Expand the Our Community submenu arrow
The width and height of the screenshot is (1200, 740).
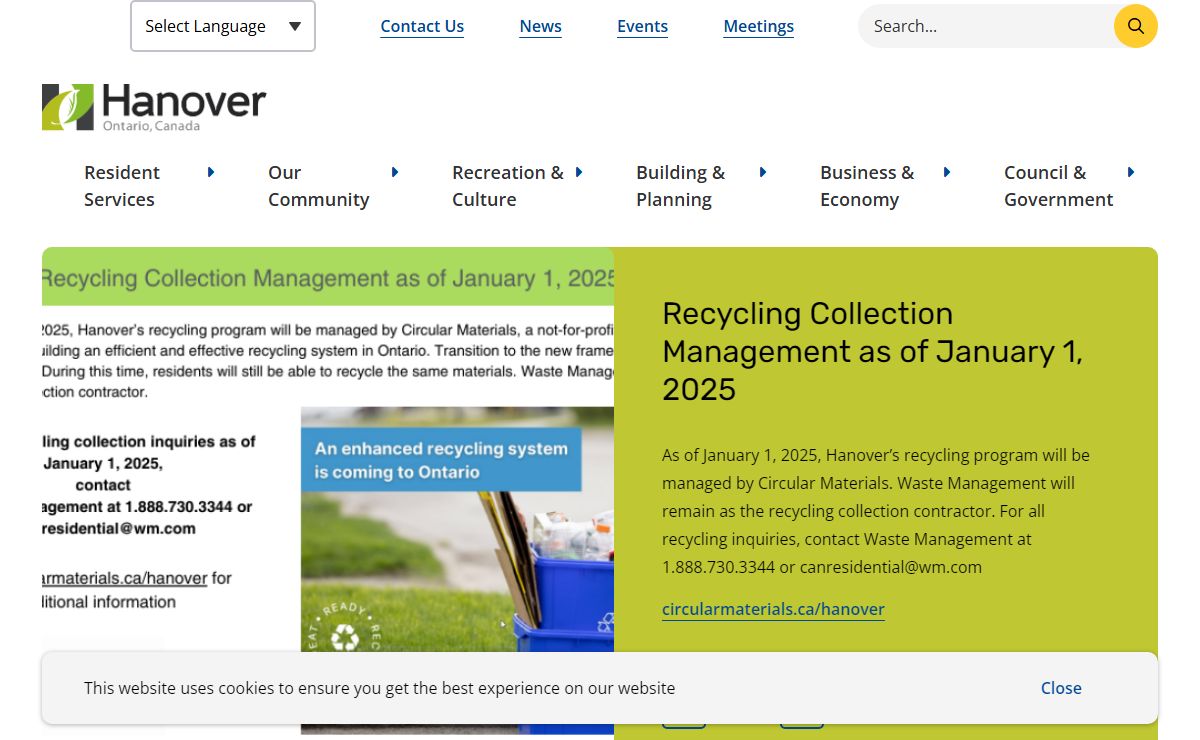click(395, 172)
